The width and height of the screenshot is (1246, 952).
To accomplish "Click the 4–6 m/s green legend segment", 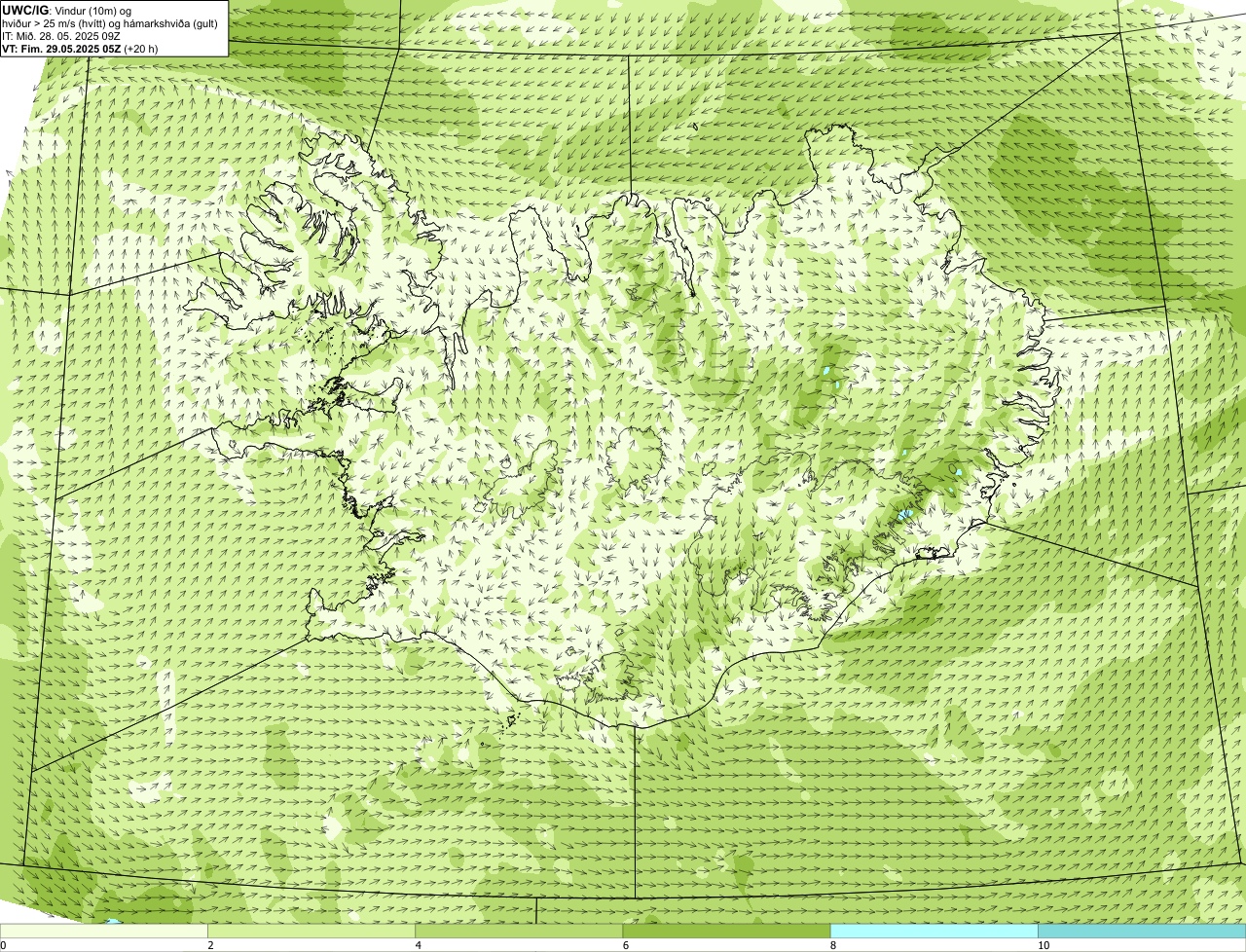I will click(x=519, y=931).
